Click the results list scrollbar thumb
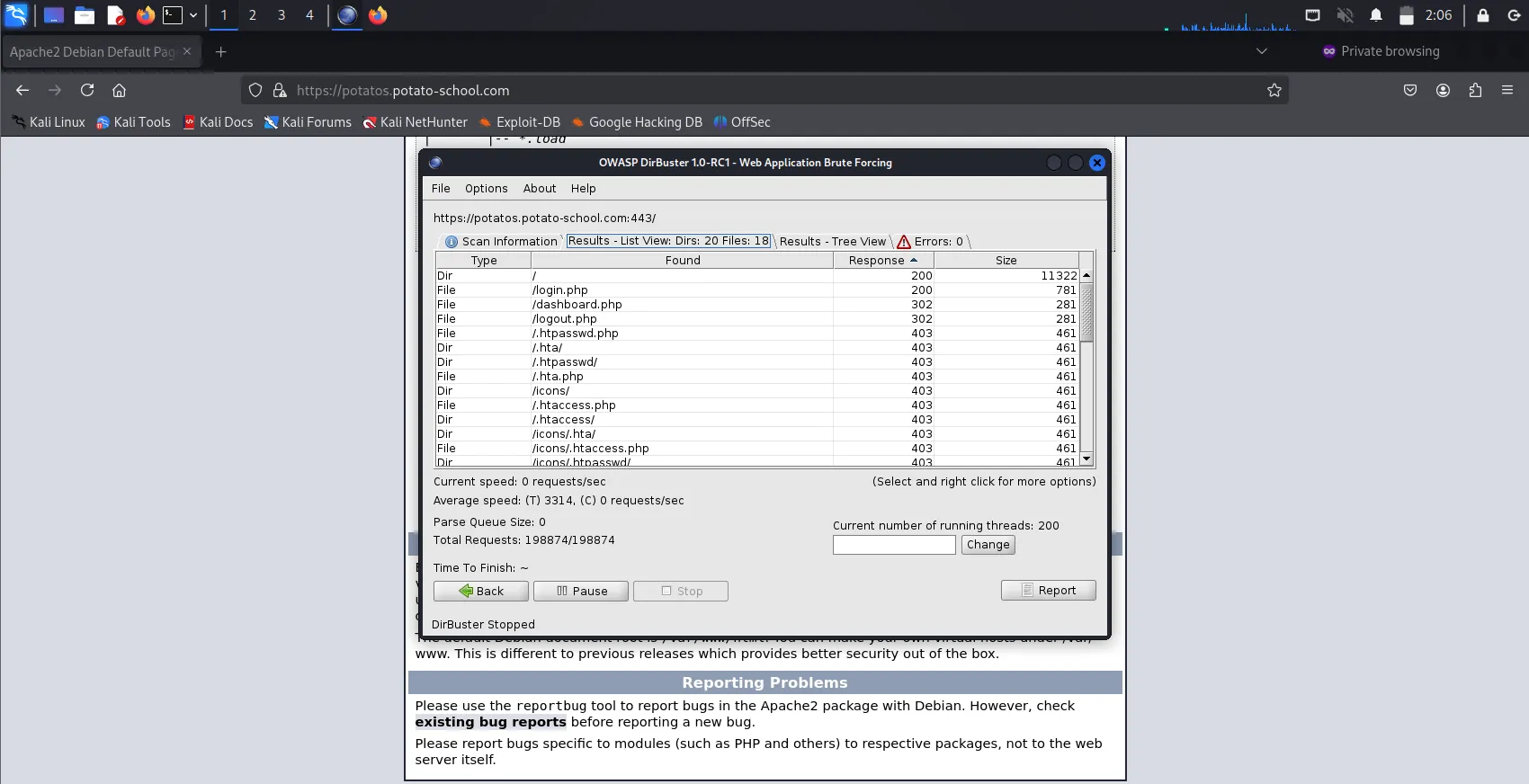This screenshot has height=784, width=1529. point(1086,313)
